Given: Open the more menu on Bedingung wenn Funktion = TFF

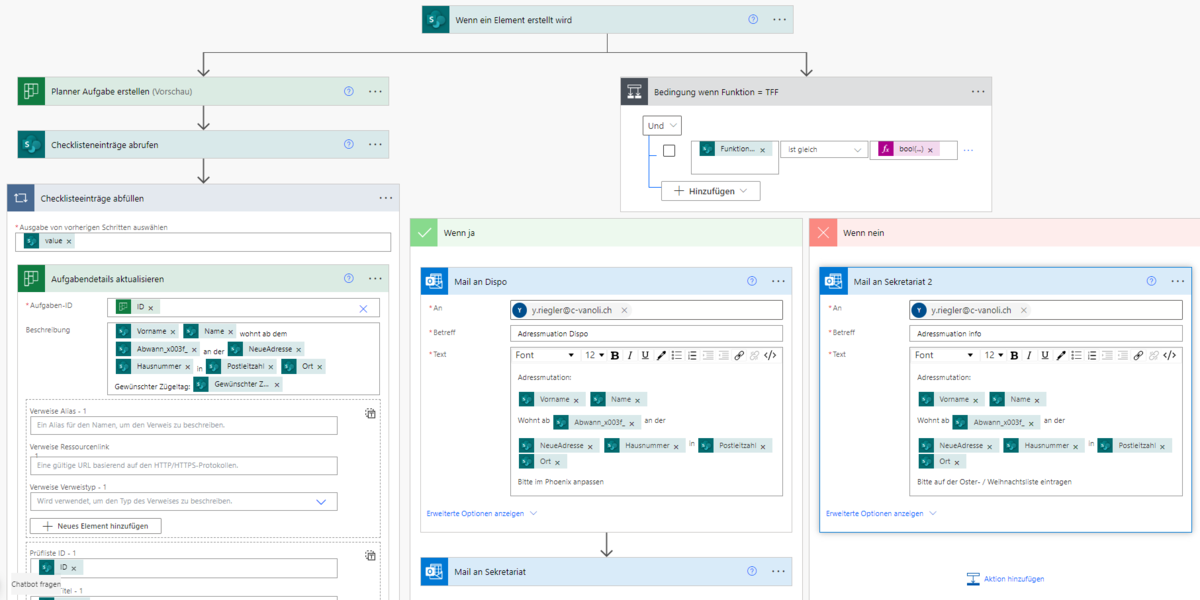Looking at the screenshot, I should pyautogui.click(x=977, y=91).
